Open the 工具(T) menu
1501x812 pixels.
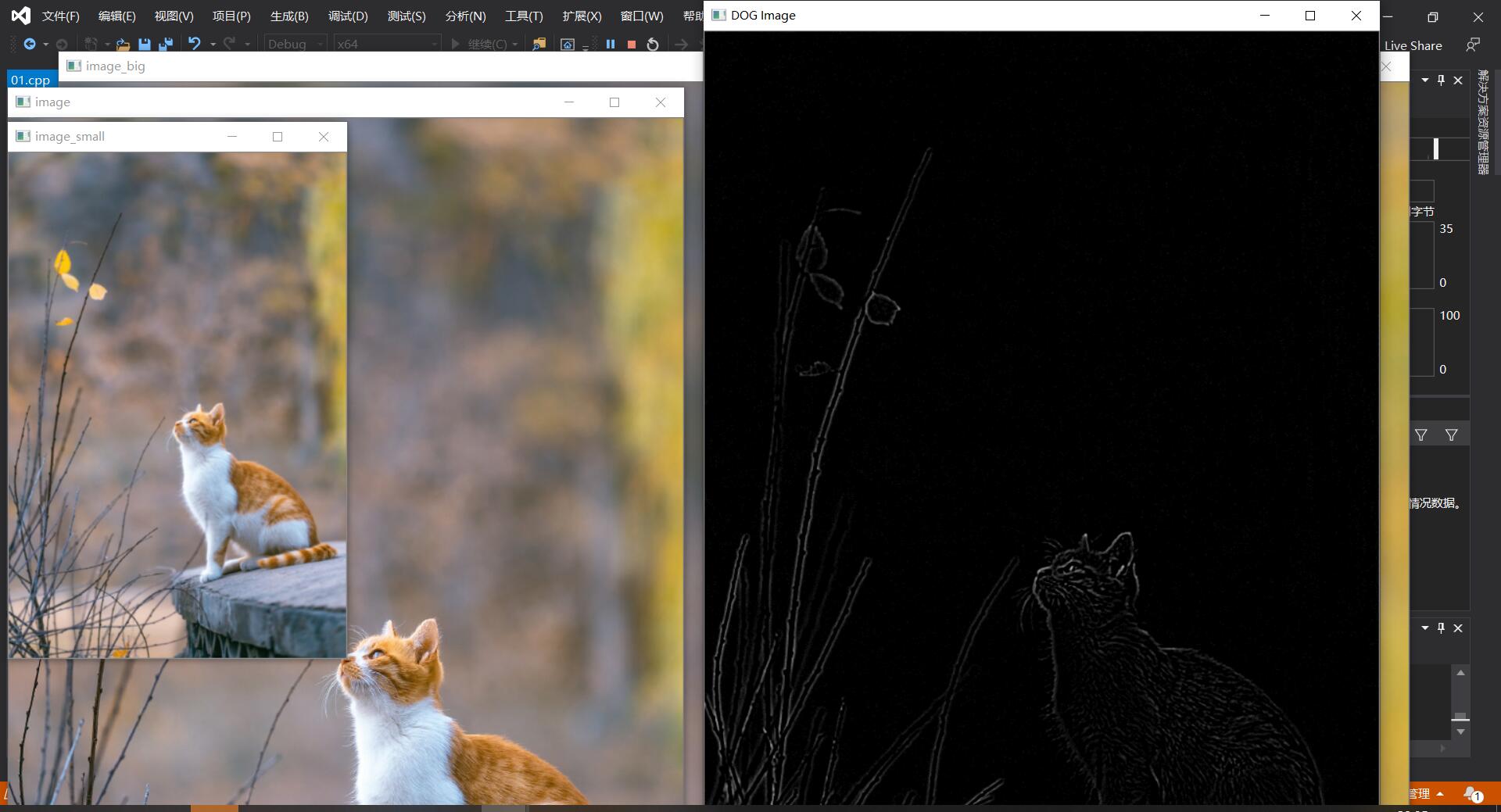pos(524,16)
